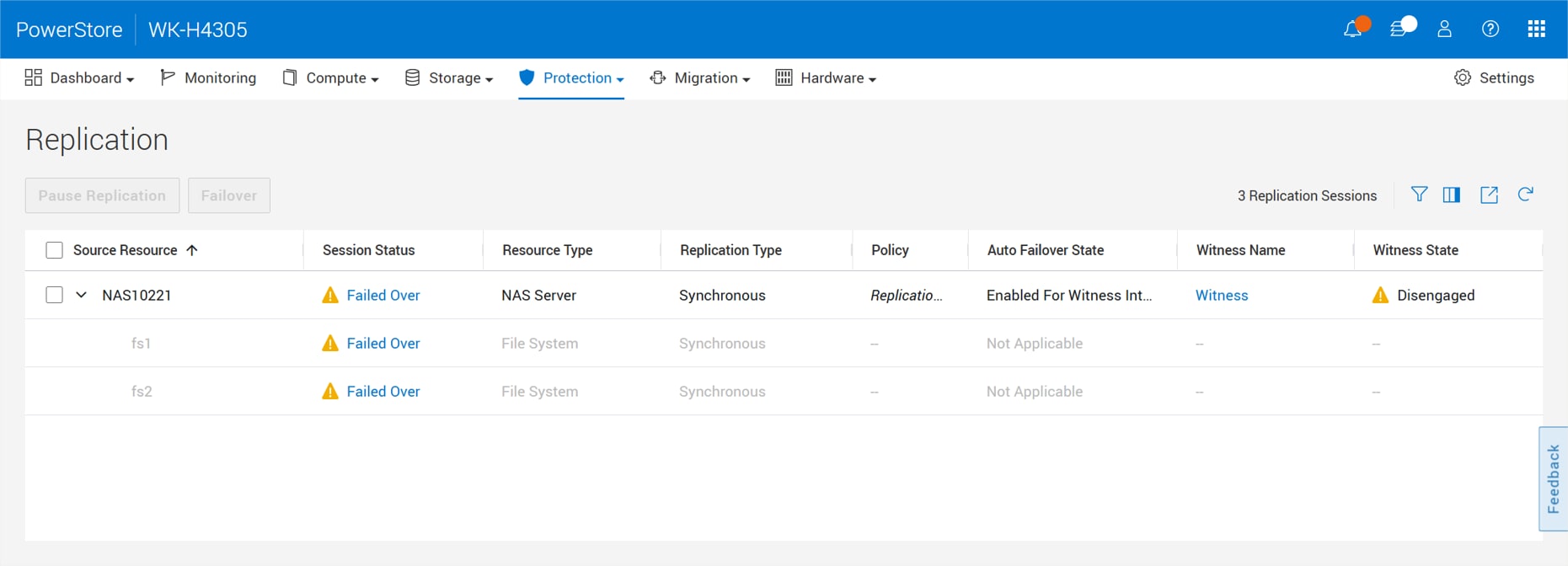Click the fs1 file system row name

pos(141,343)
